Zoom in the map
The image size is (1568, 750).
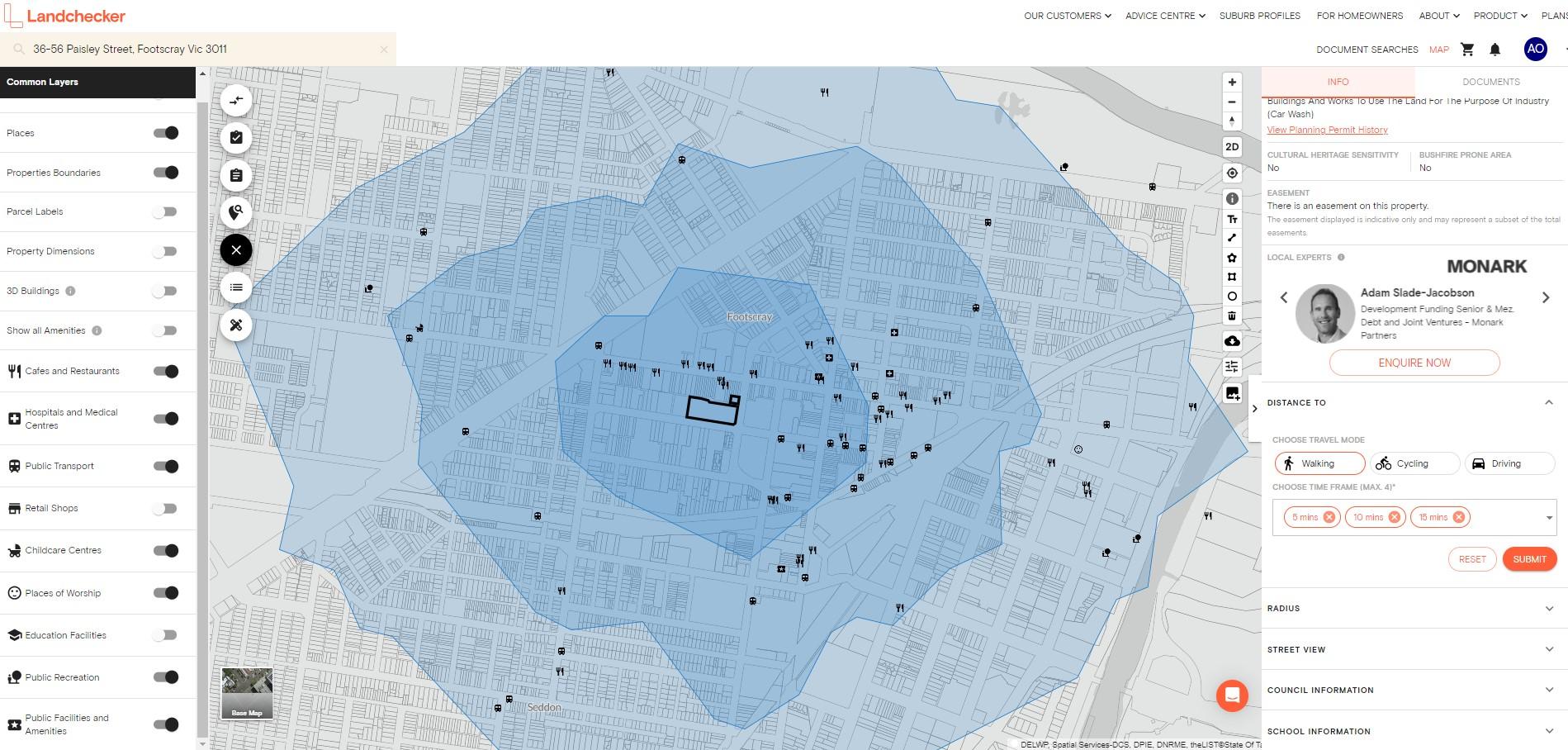(x=1232, y=83)
